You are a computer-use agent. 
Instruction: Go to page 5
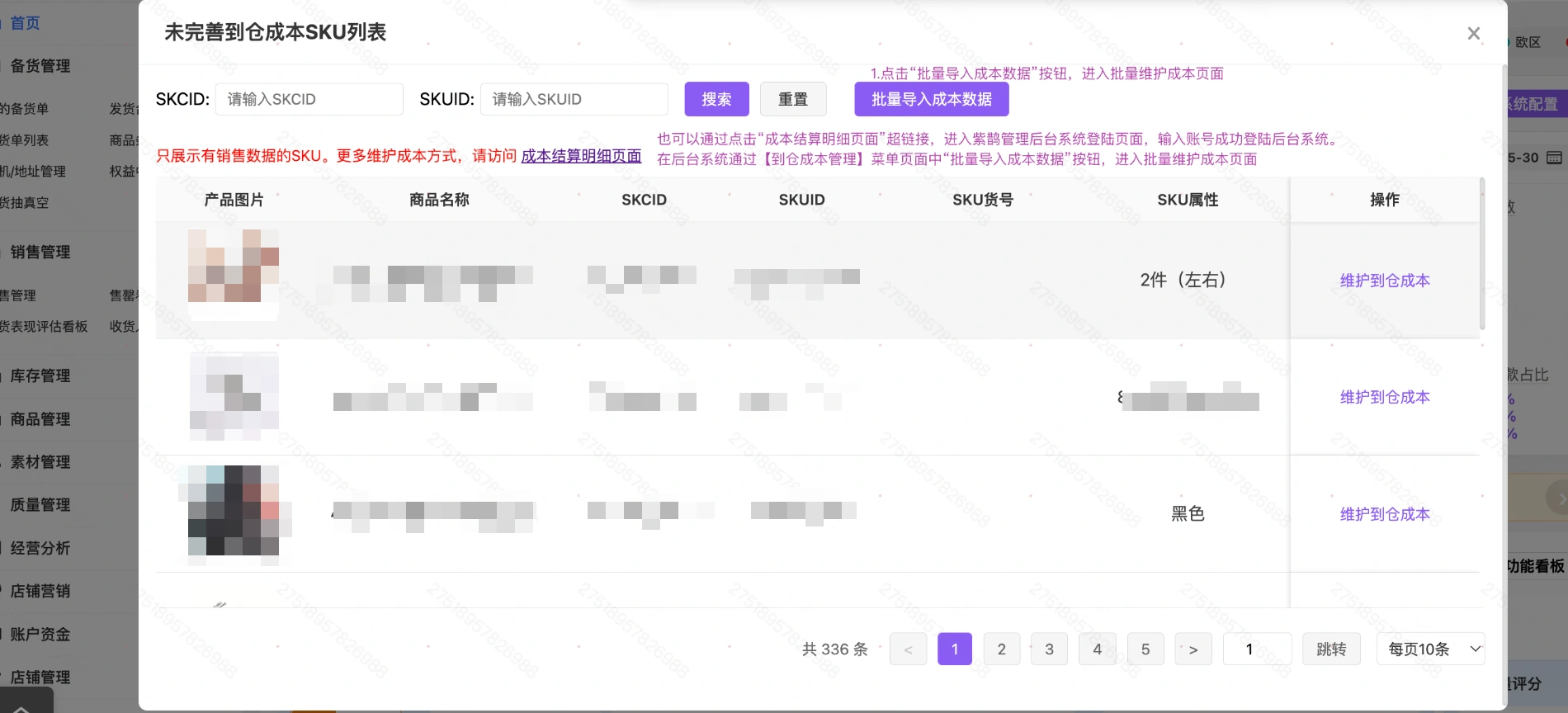(1145, 649)
